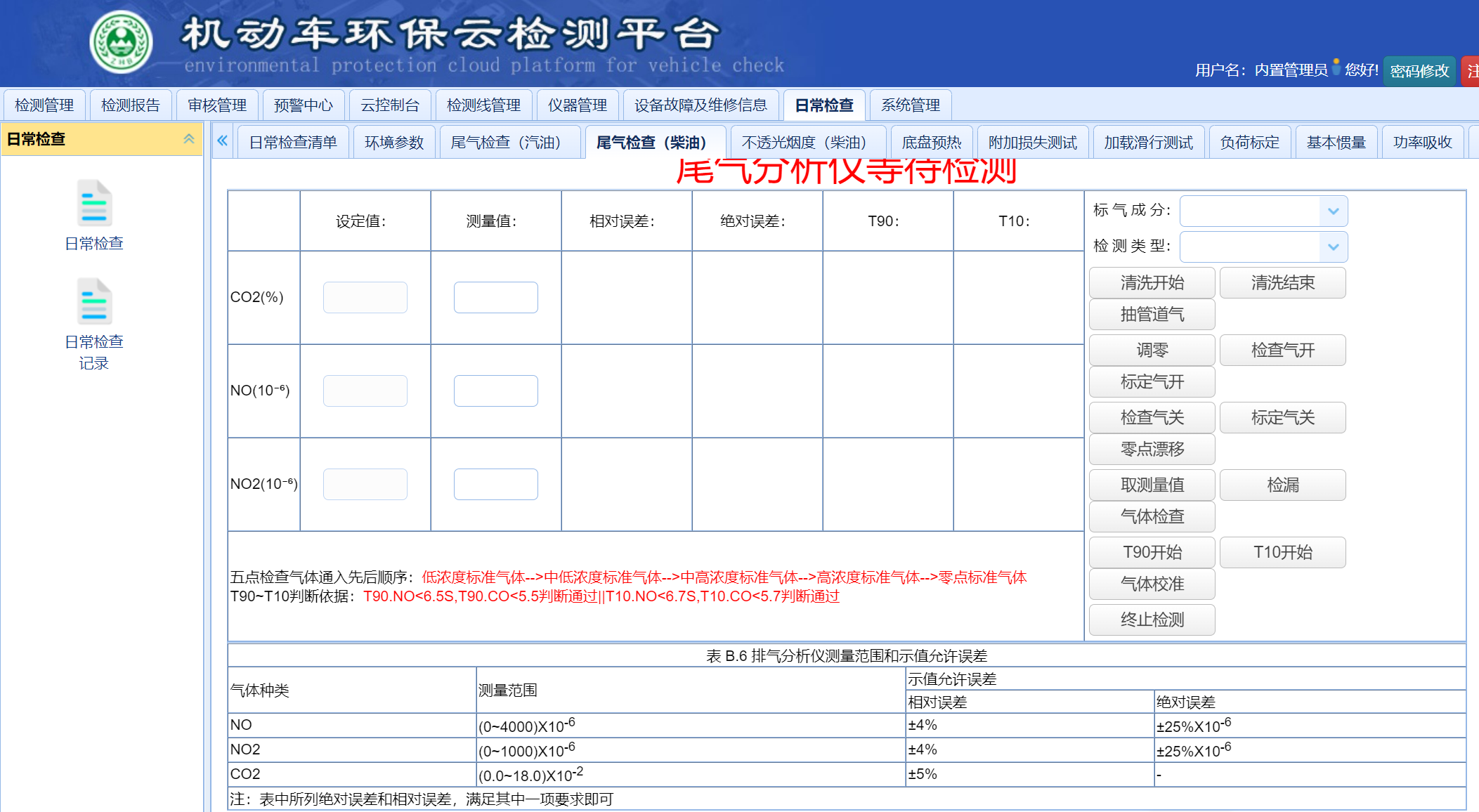The height and width of the screenshot is (812, 1479).
Task: Select the 不透光烟度（柴油）sub-tab
Action: (809, 143)
